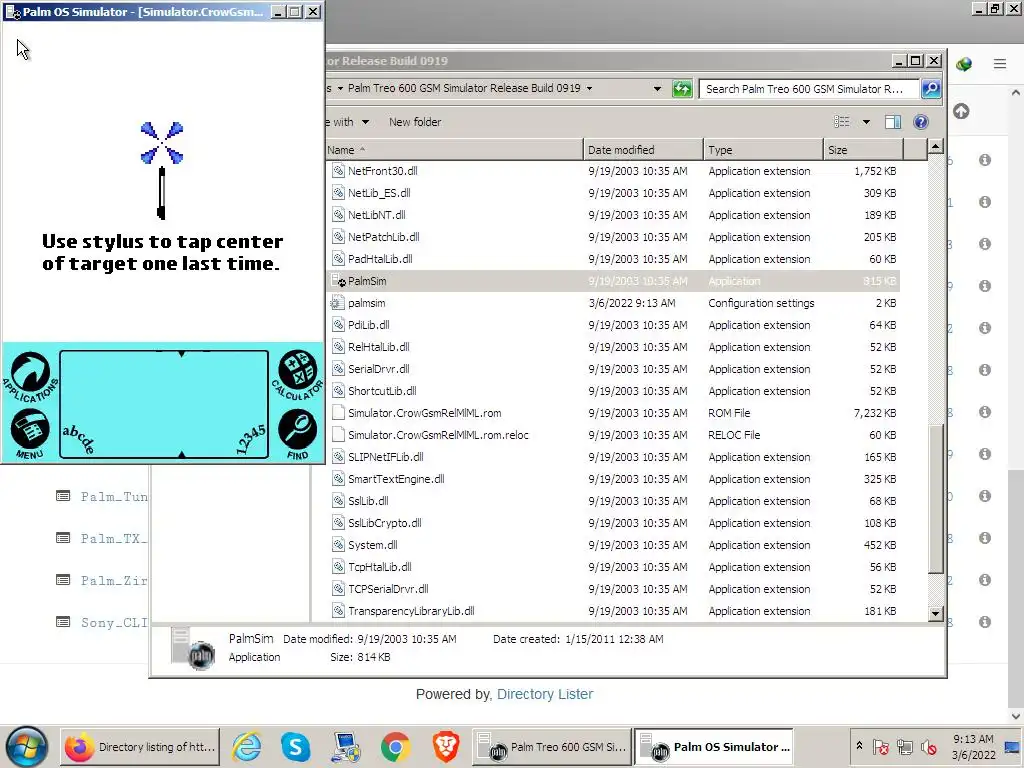
Task: Open the Explorer help question mark icon
Action: click(921, 122)
